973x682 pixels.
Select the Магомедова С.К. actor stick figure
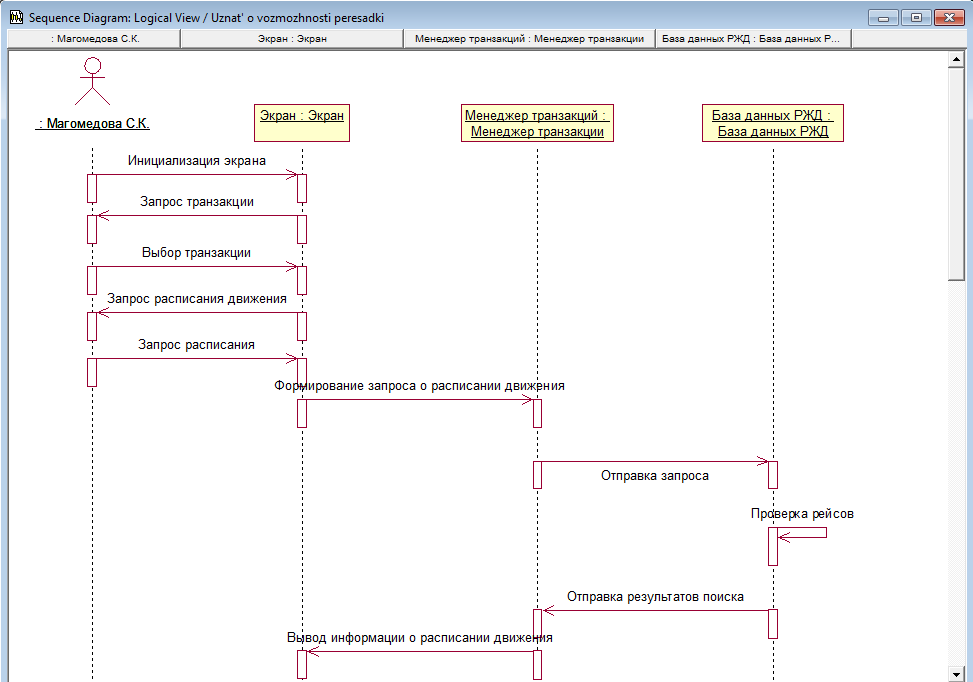point(92,81)
